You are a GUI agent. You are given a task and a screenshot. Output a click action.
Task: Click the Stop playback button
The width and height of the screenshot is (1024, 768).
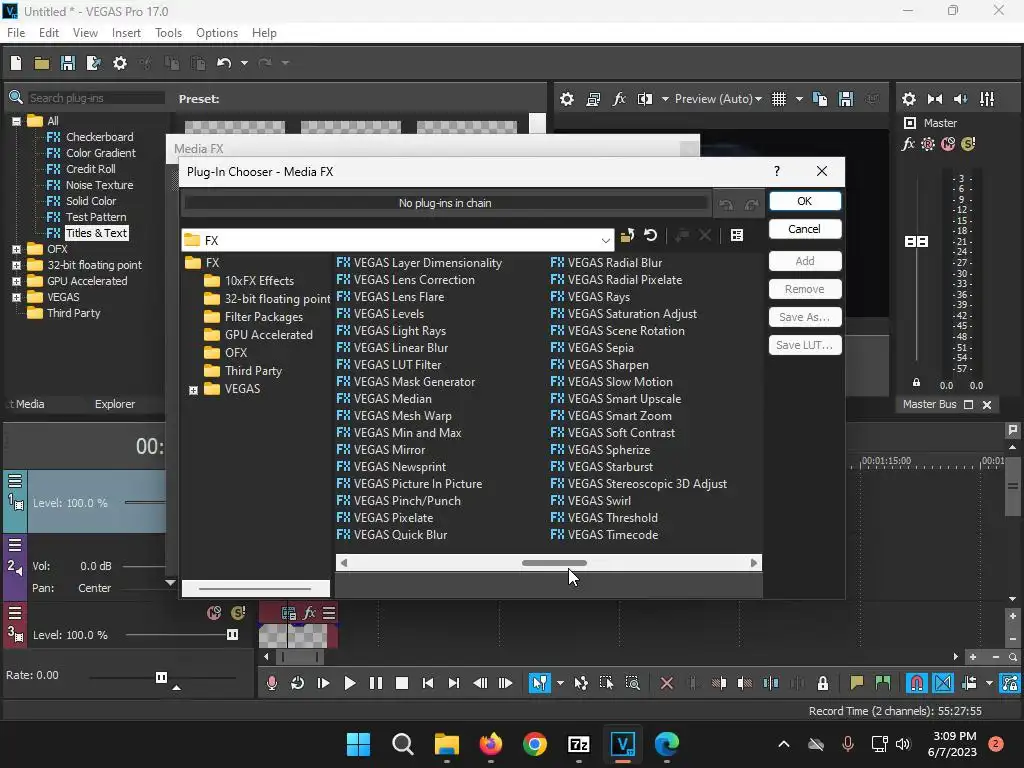(402, 683)
